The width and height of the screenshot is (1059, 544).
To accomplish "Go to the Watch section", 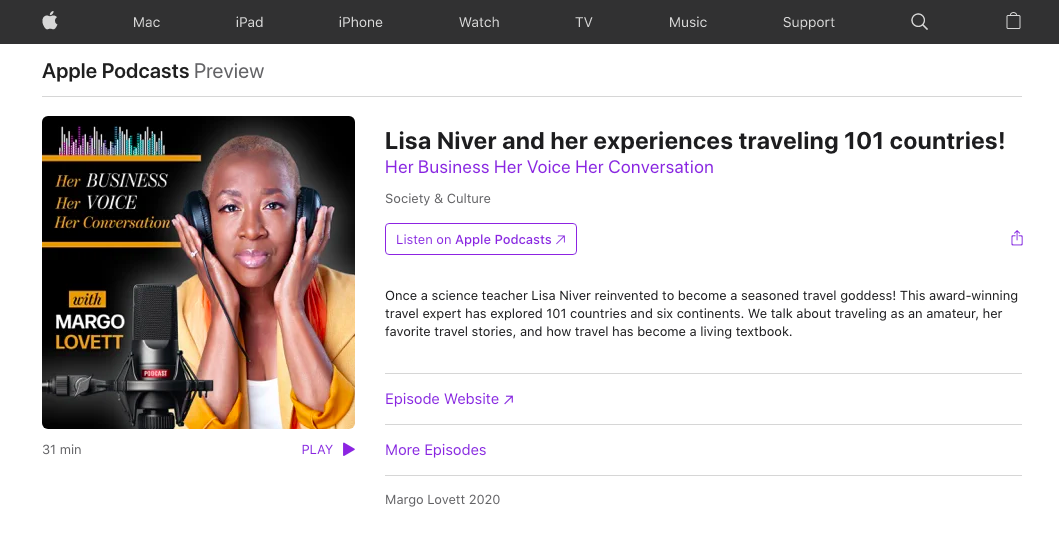I will tap(480, 22).
